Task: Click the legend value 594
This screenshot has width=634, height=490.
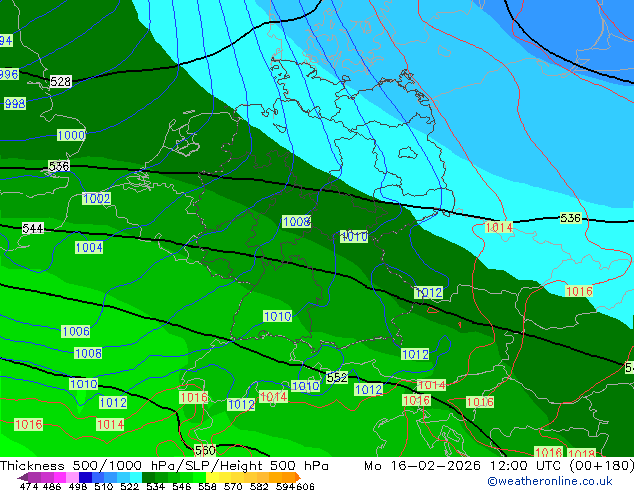Action: pos(285,486)
